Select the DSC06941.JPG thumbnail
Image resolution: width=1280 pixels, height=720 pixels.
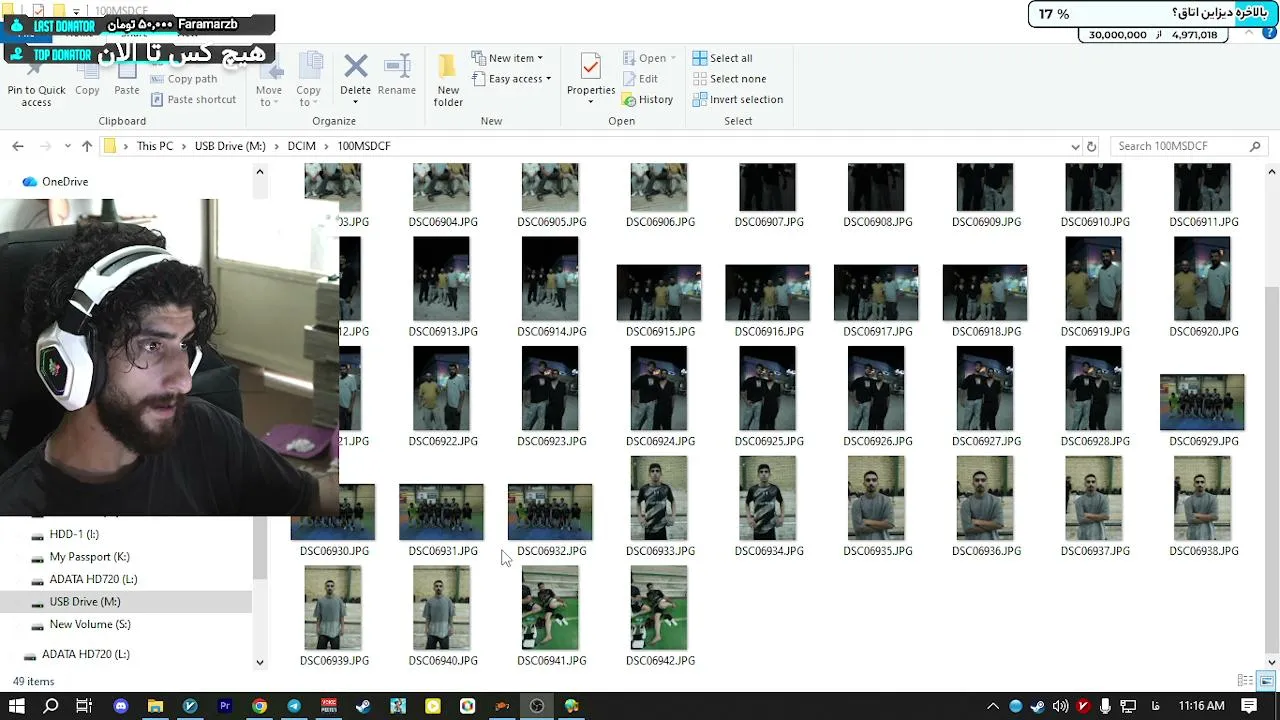click(x=550, y=608)
